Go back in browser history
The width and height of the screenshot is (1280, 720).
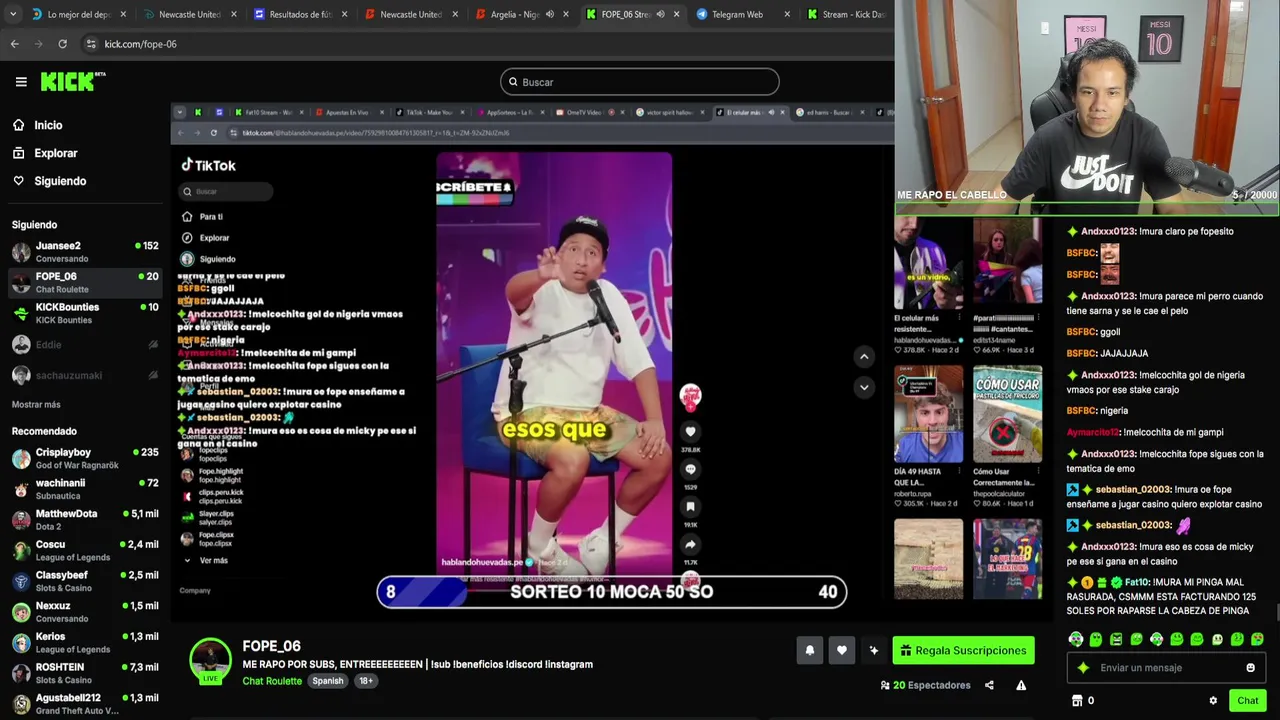(15, 44)
